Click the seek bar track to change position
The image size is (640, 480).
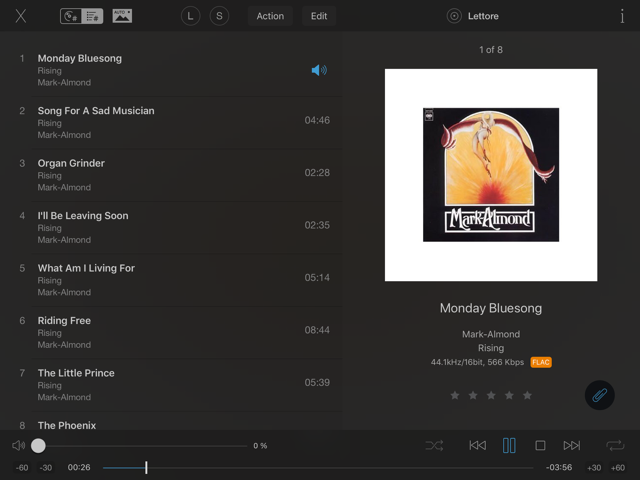(x=318, y=468)
